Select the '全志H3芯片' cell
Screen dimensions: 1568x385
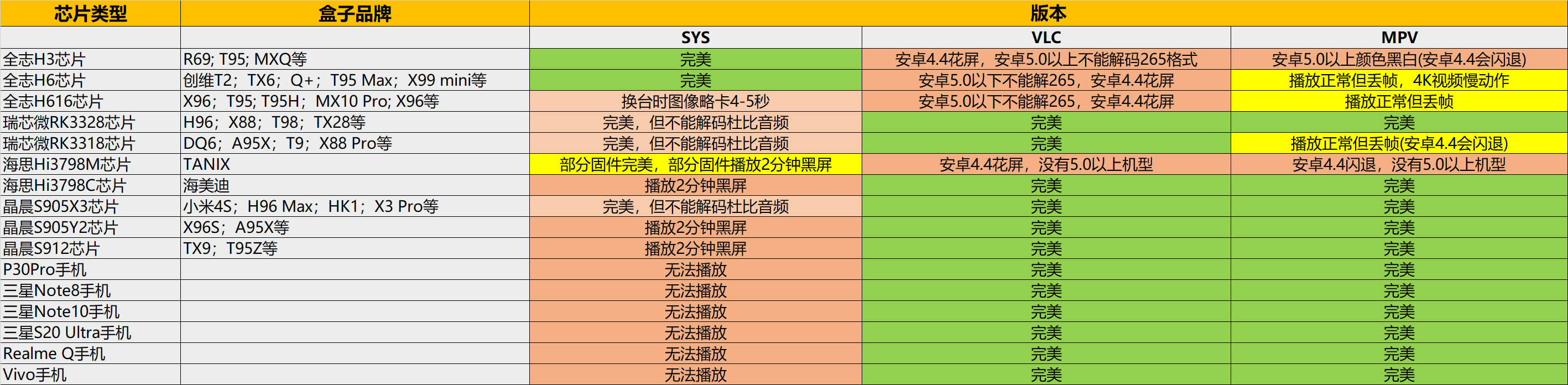[x=90, y=59]
